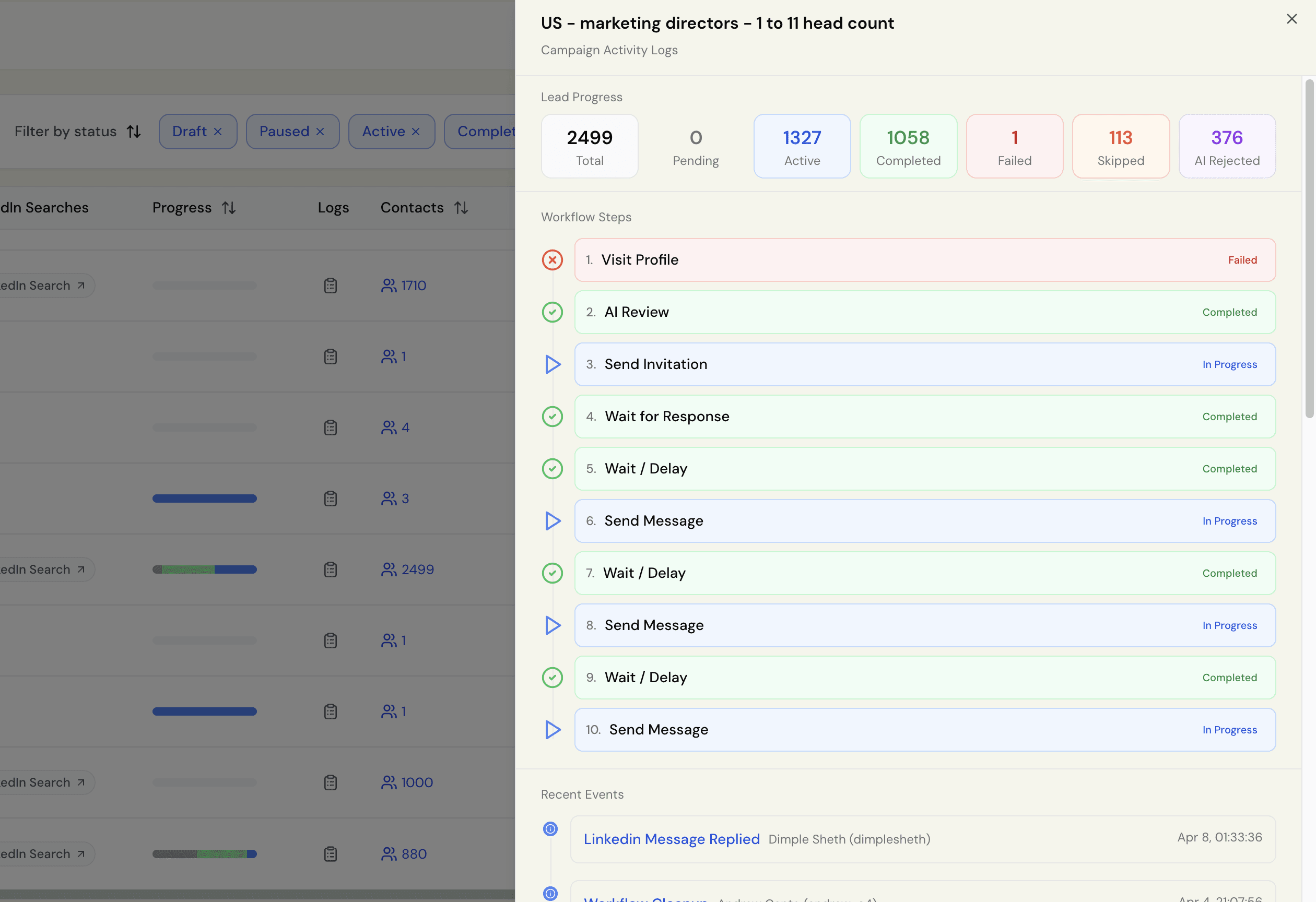Click the info icon next to Linkedin Message Replied
Screen dimensions: 1316x902
(550, 829)
